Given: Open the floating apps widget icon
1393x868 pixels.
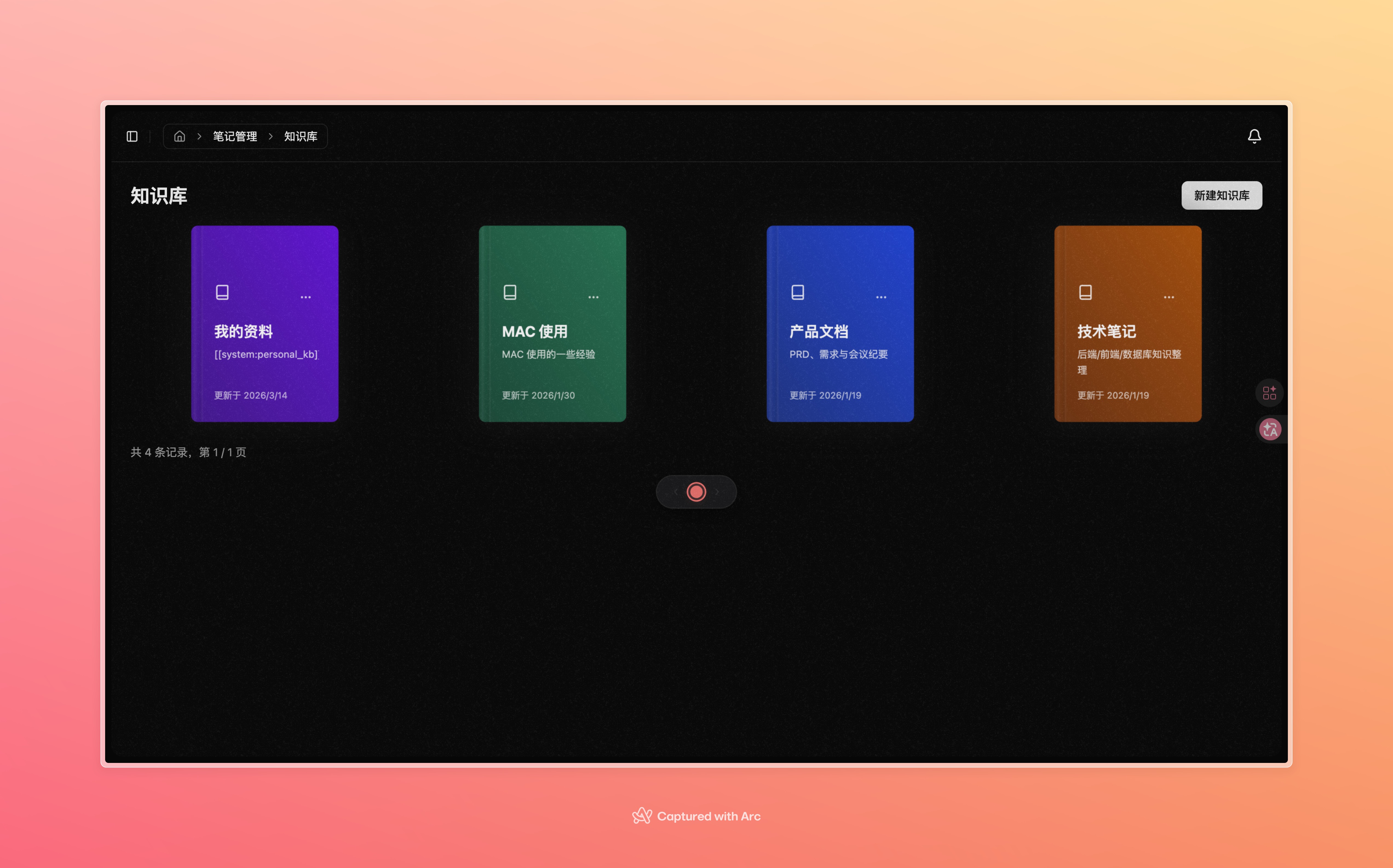Looking at the screenshot, I should [x=1269, y=393].
